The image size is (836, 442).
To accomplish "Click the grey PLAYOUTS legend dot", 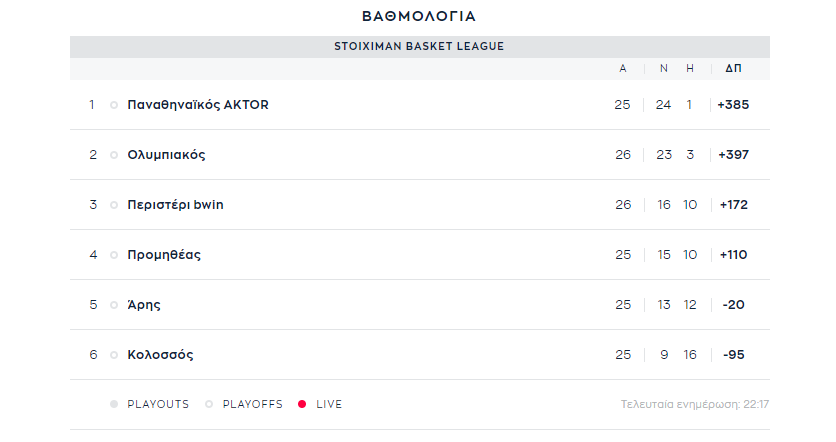I will 114,404.
